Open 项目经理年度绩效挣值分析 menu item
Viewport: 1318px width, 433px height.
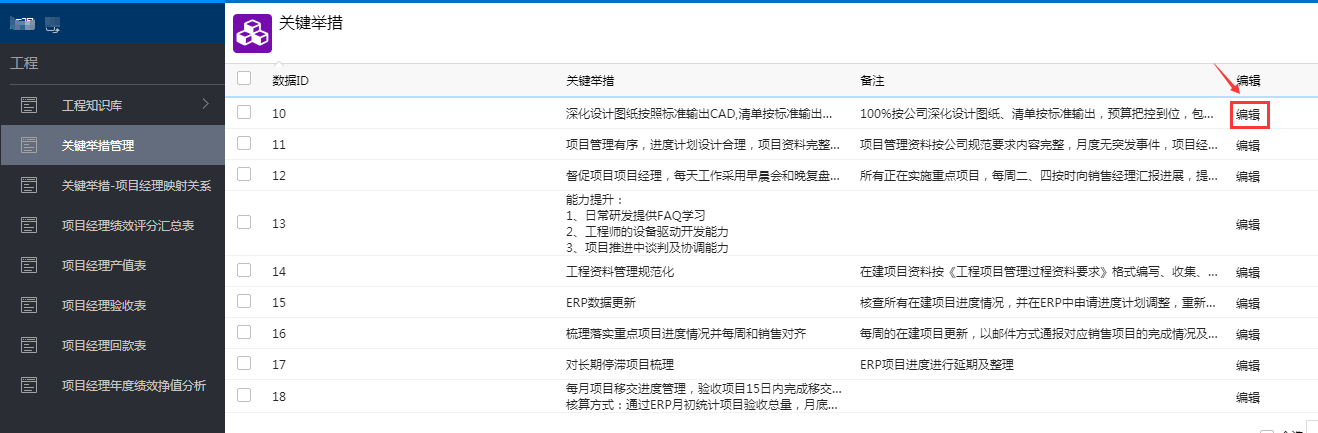pyautogui.click(x=133, y=385)
